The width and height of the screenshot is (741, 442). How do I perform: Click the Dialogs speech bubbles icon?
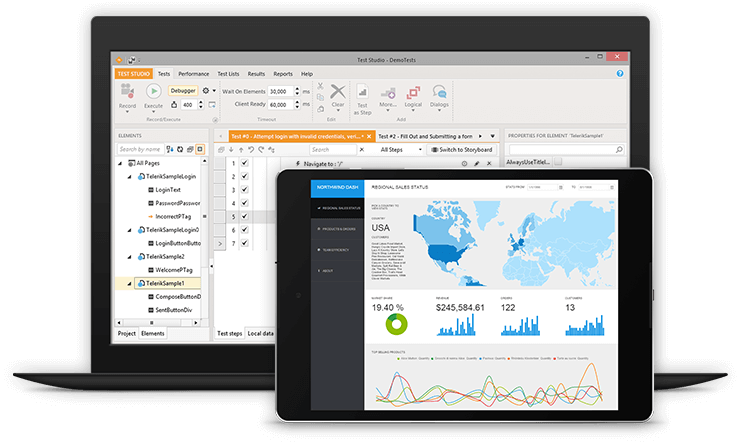pyautogui.click(x=439, y=92)
